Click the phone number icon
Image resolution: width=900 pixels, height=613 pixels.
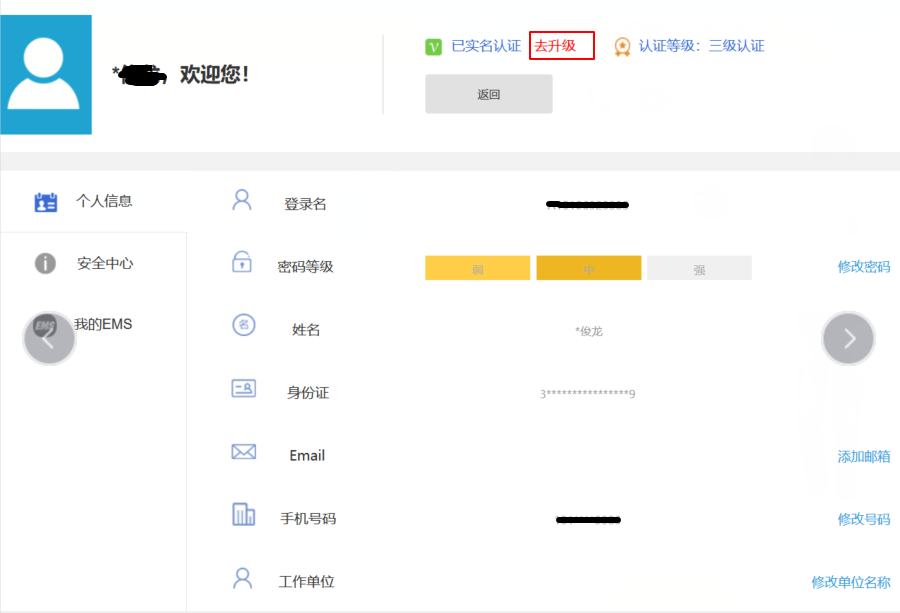tap(243, 515)
